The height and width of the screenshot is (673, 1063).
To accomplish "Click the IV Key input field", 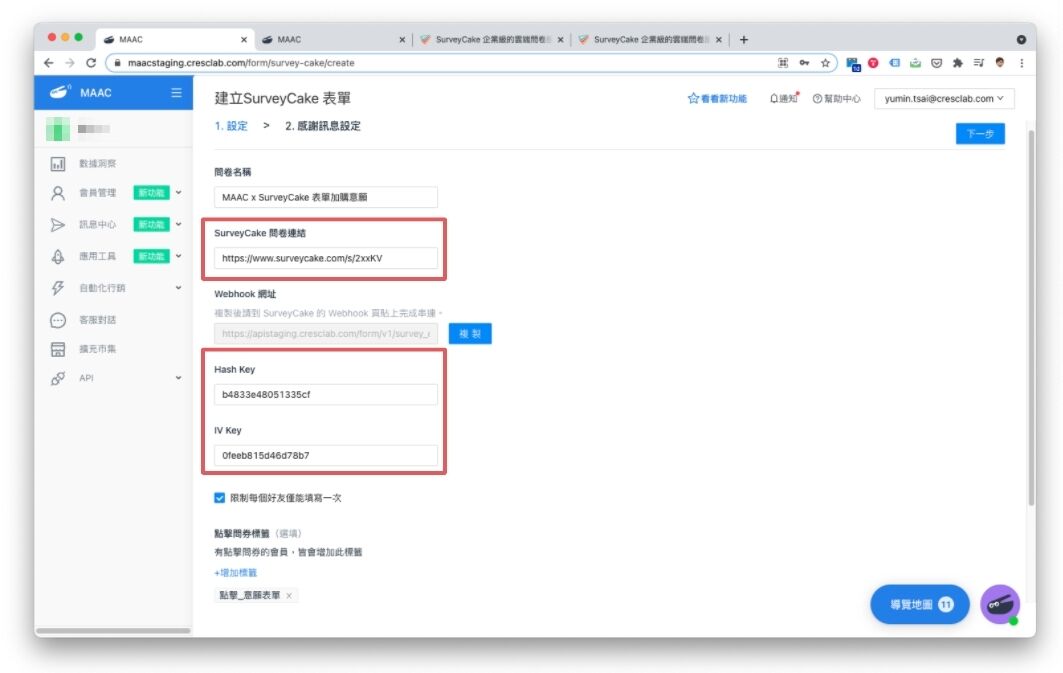I will (x=326, y=455).
